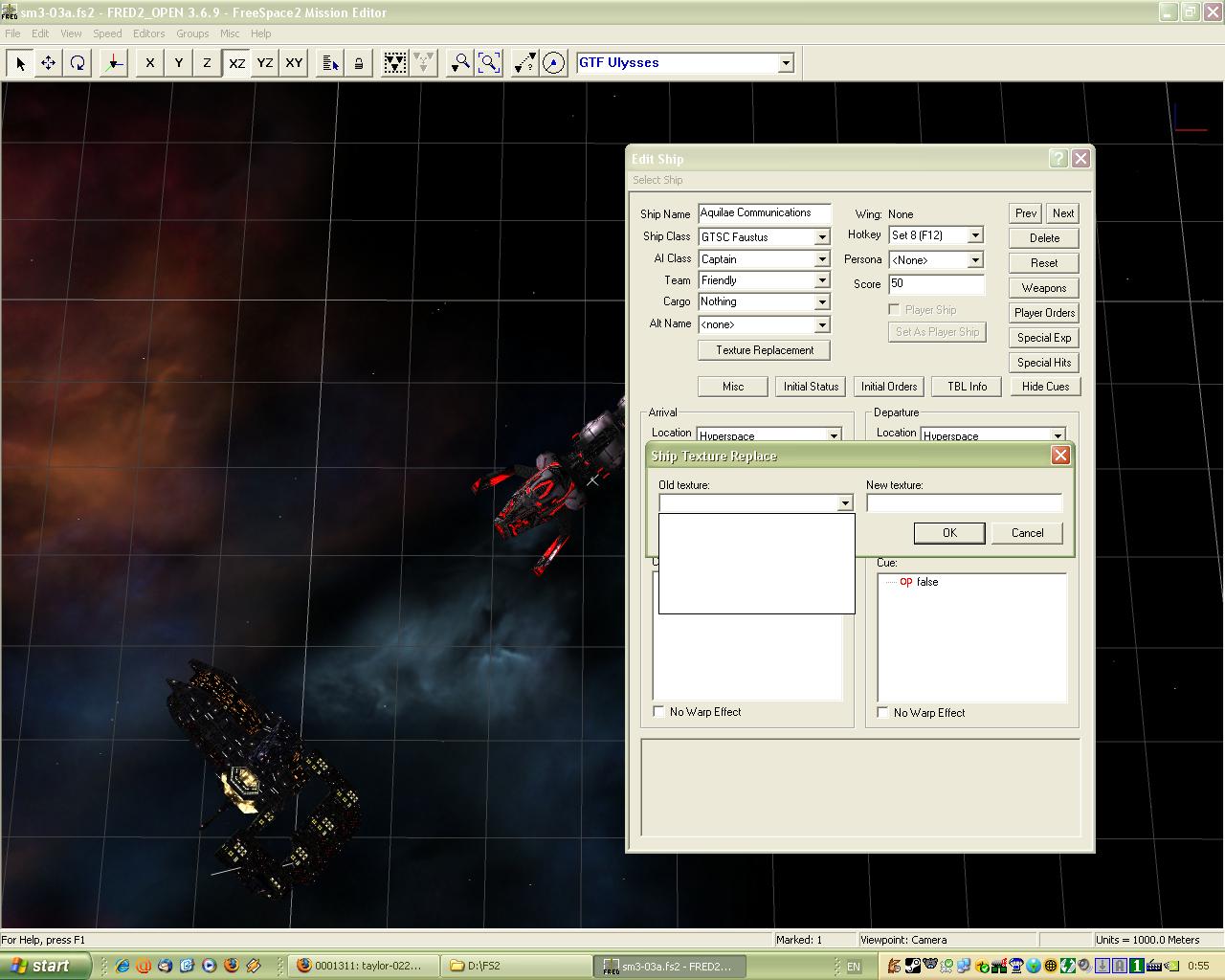Click the Ship Name text field

pos(765,213)
